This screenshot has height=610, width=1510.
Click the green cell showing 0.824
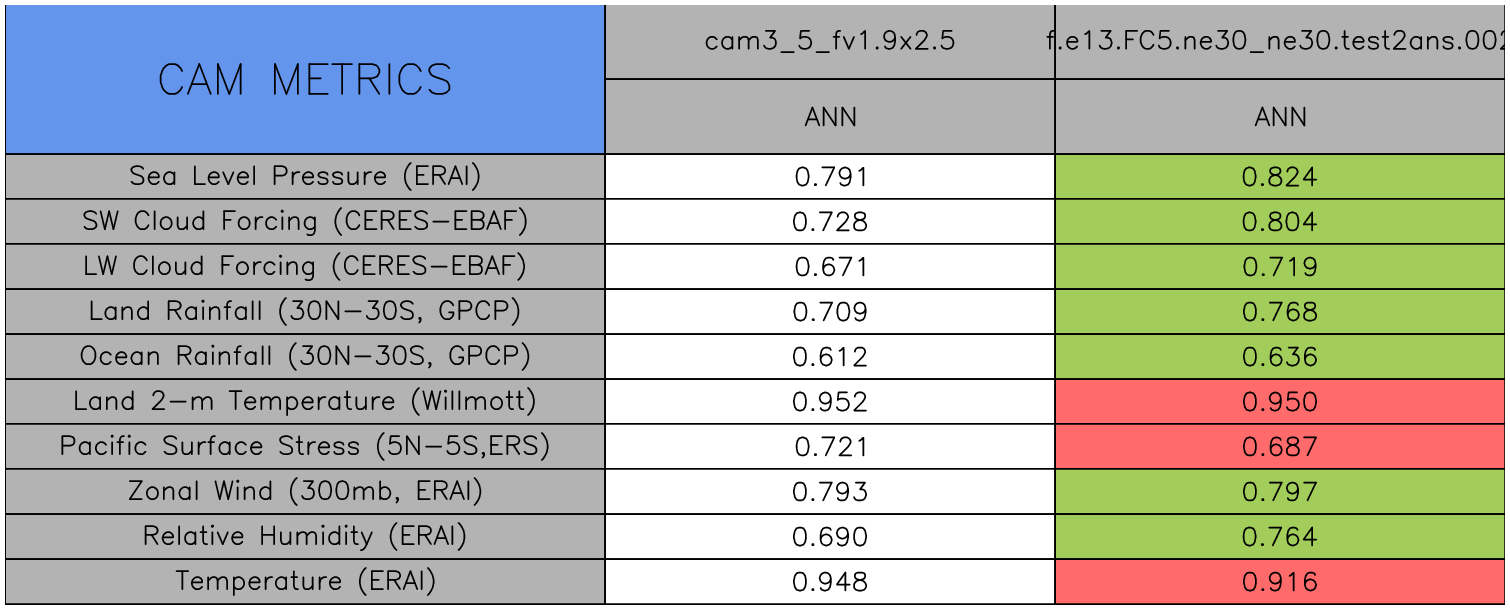pos(1280,177)
